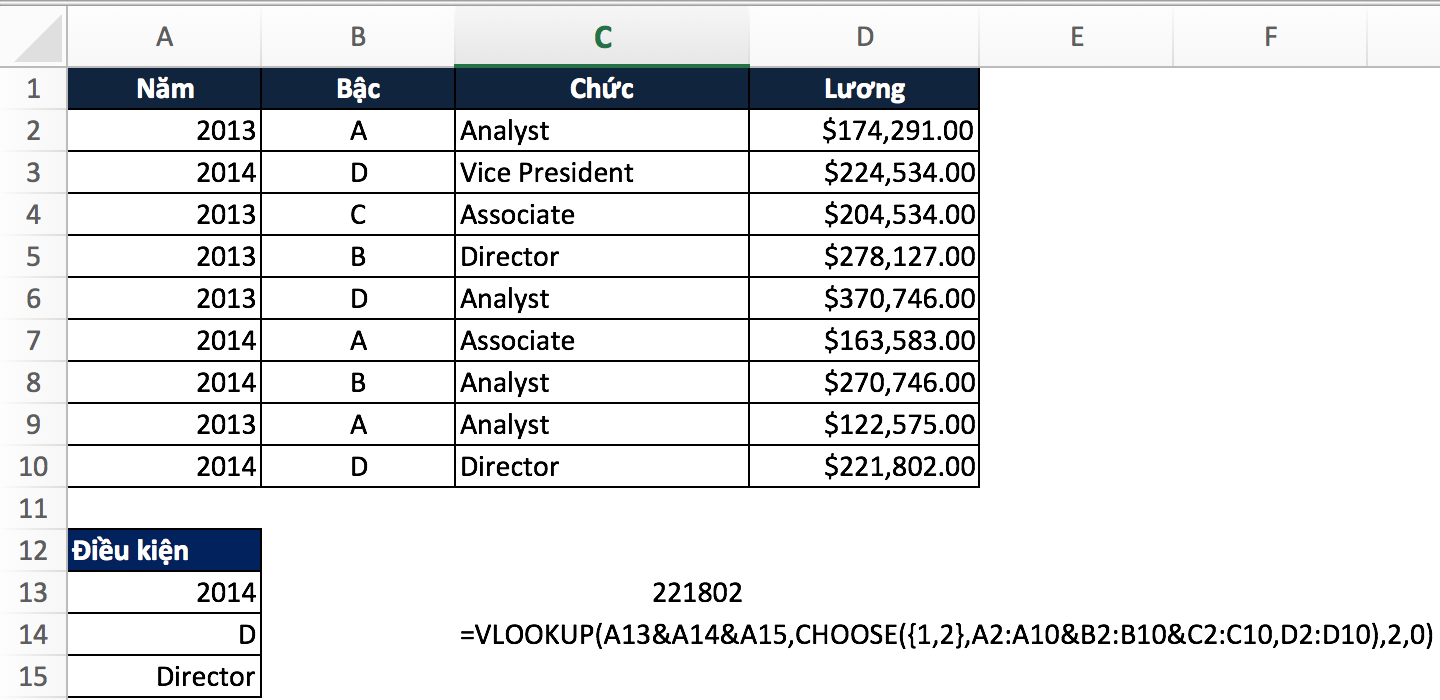Click the Select All corner triangle
This screenshot has height=700, width=1440.
(x=38, y=40)
